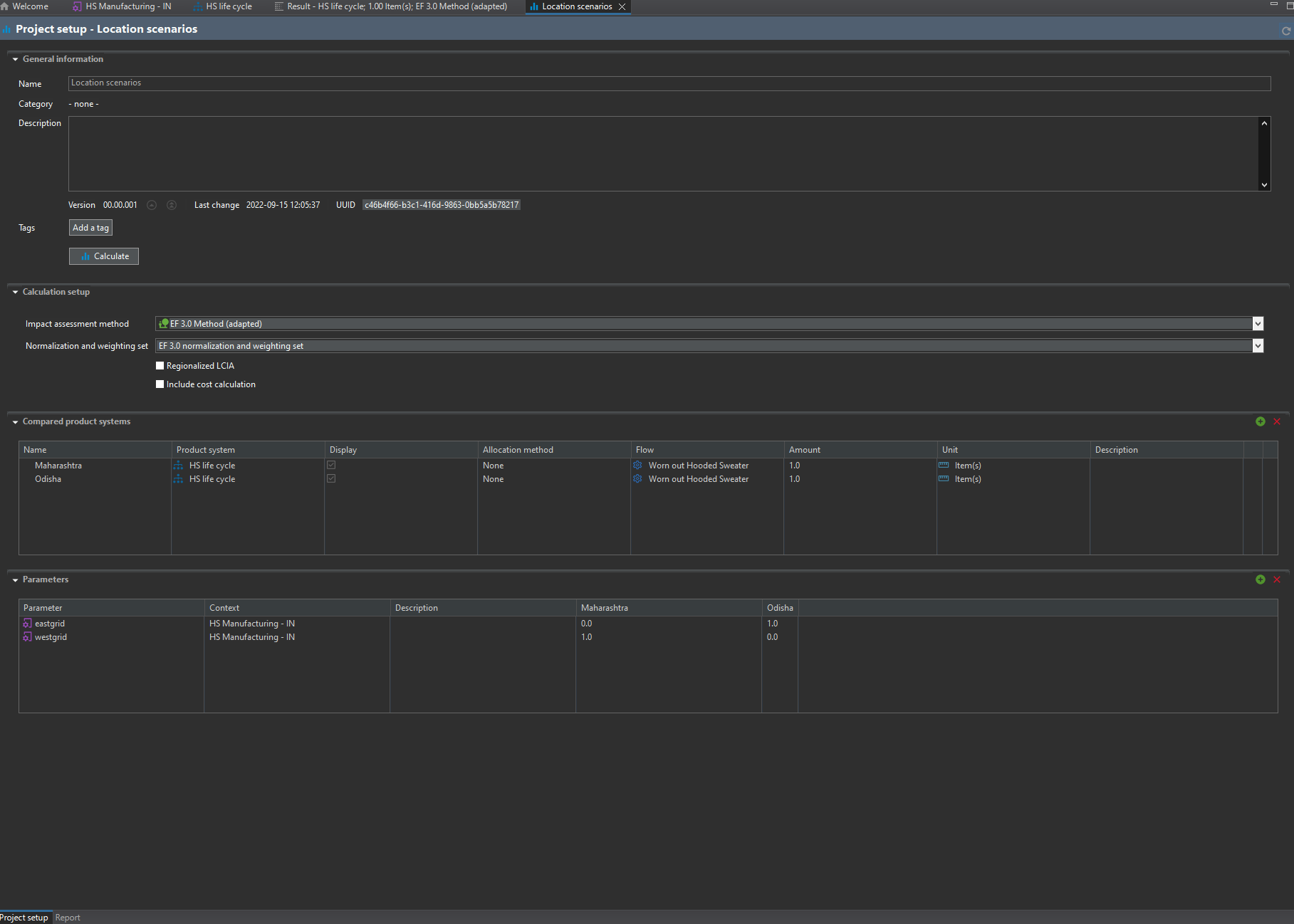Click the Calculate button
This screenshot has width=1294, height=924.
[x=104, y=256]
